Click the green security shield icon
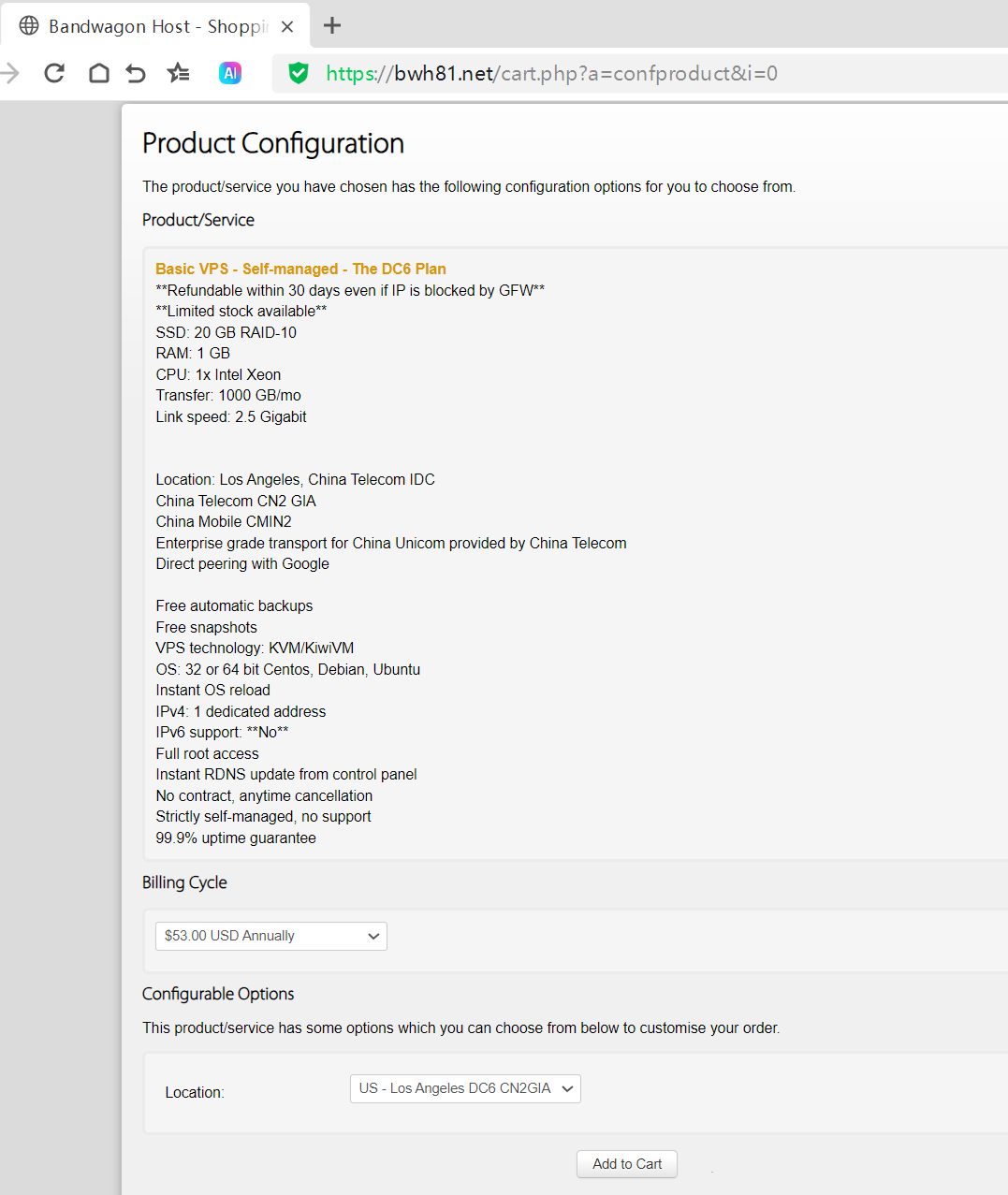 pos(299,73)
